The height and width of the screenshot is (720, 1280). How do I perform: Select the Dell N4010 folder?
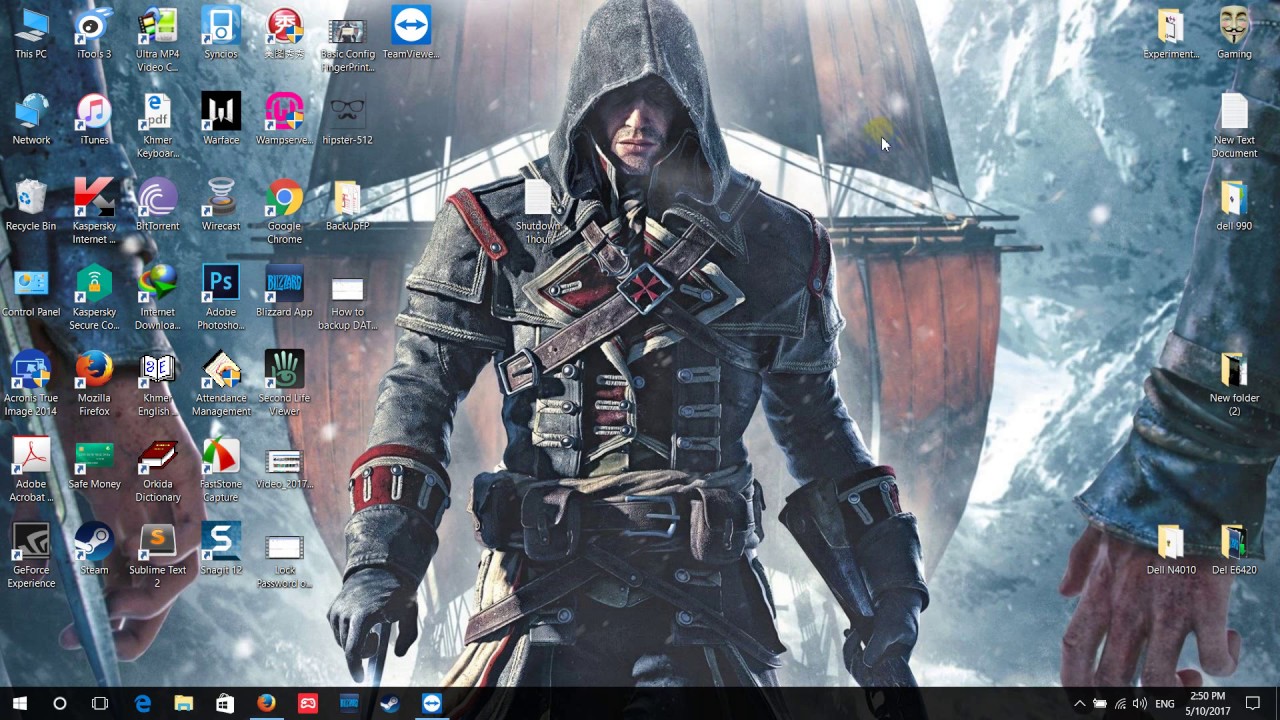pyautogui.click(x=1170, y=549)
